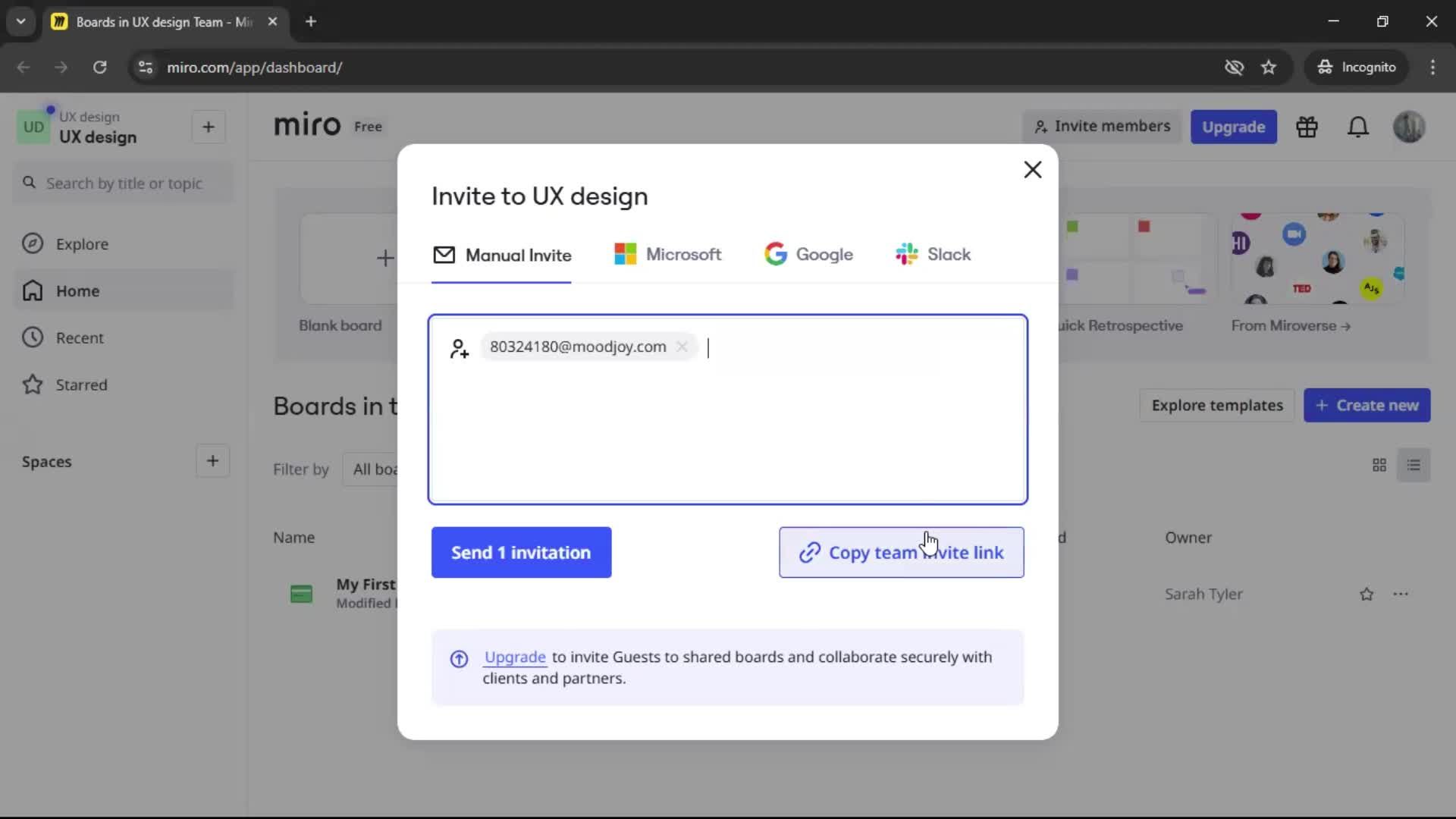The height and width of the screenshot is (819, 1456).
Task: Switch to list view of boards
Action: coord(1414,466)
